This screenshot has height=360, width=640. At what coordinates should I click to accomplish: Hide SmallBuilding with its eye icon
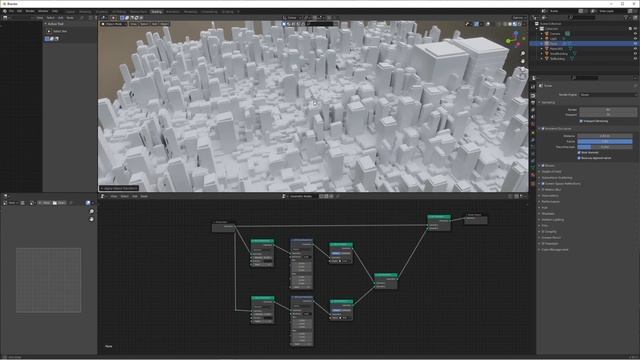(x=635, y=53)
